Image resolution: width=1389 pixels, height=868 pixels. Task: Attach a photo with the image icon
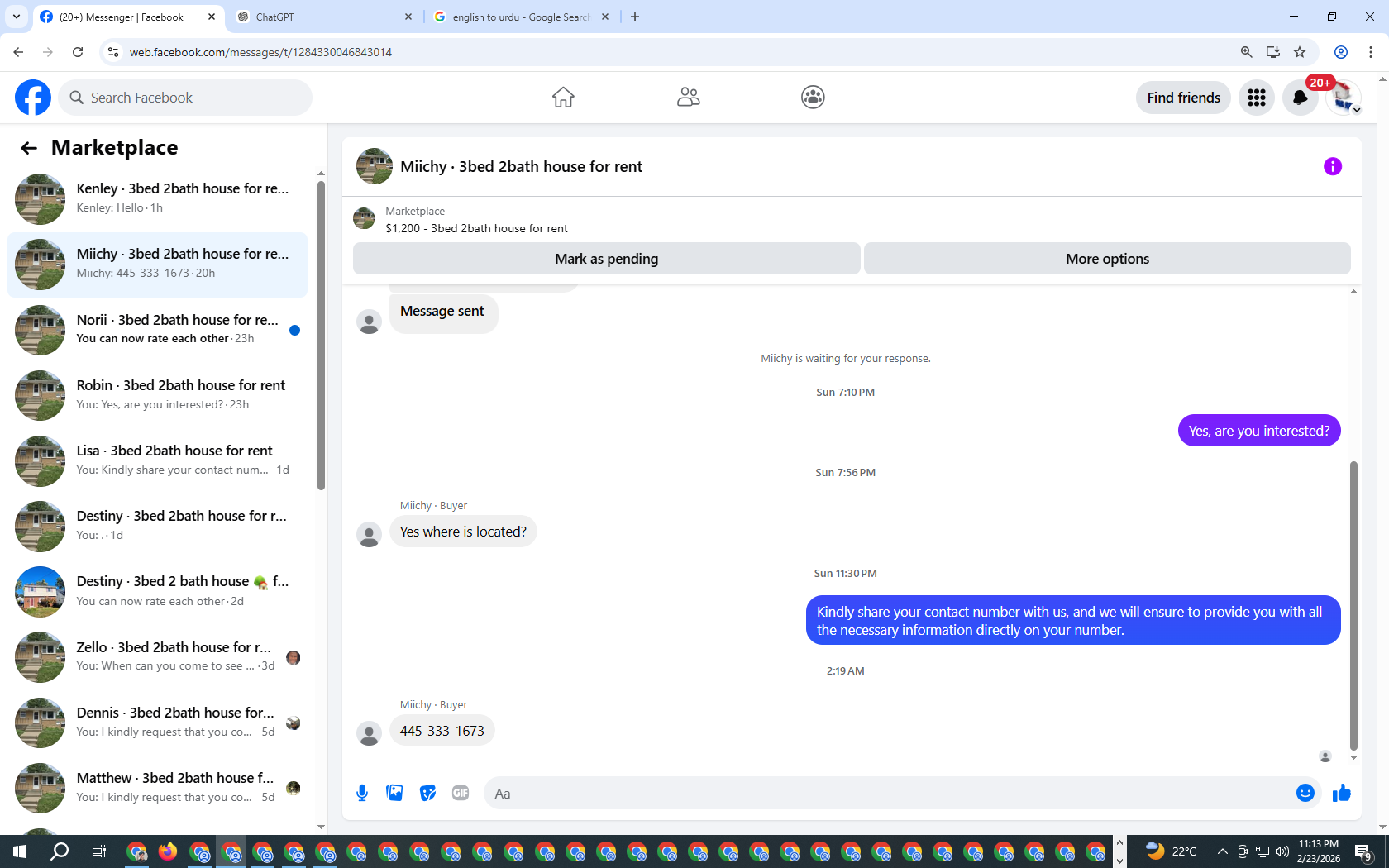[x=394, y=794]
